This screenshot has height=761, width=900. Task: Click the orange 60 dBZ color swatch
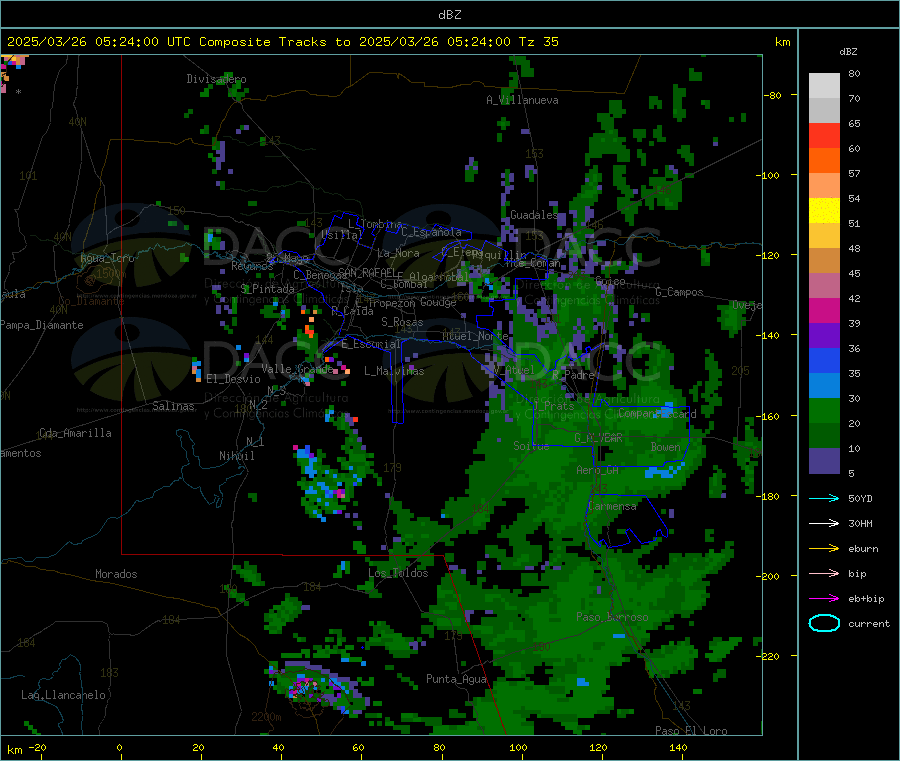coord(824,161)
